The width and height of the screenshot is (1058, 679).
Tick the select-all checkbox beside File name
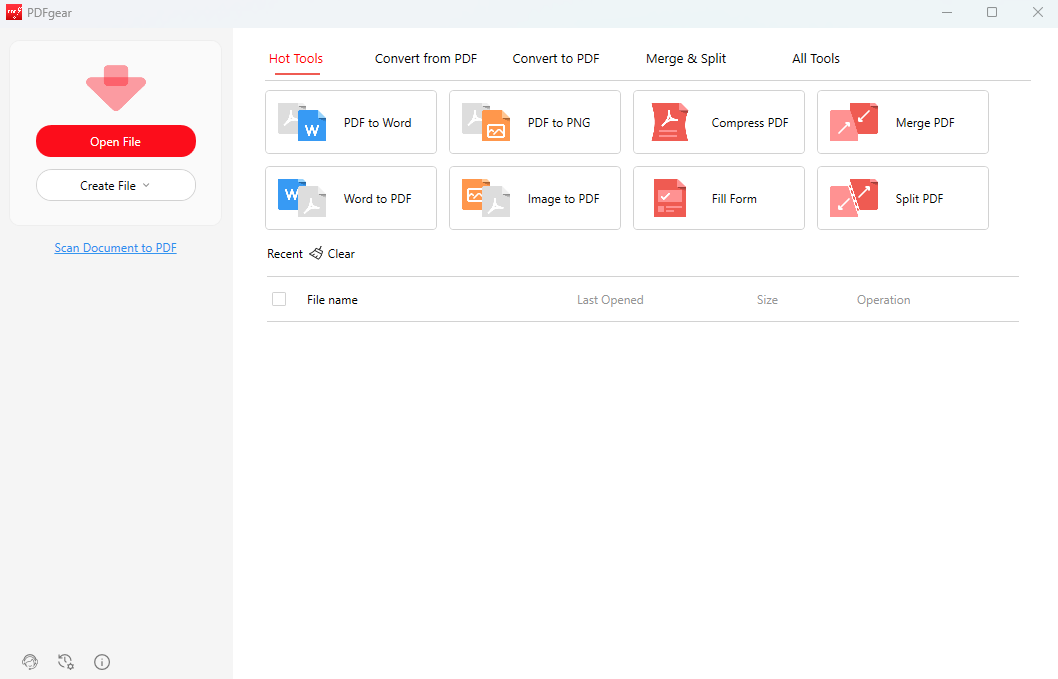click(279, 299)
